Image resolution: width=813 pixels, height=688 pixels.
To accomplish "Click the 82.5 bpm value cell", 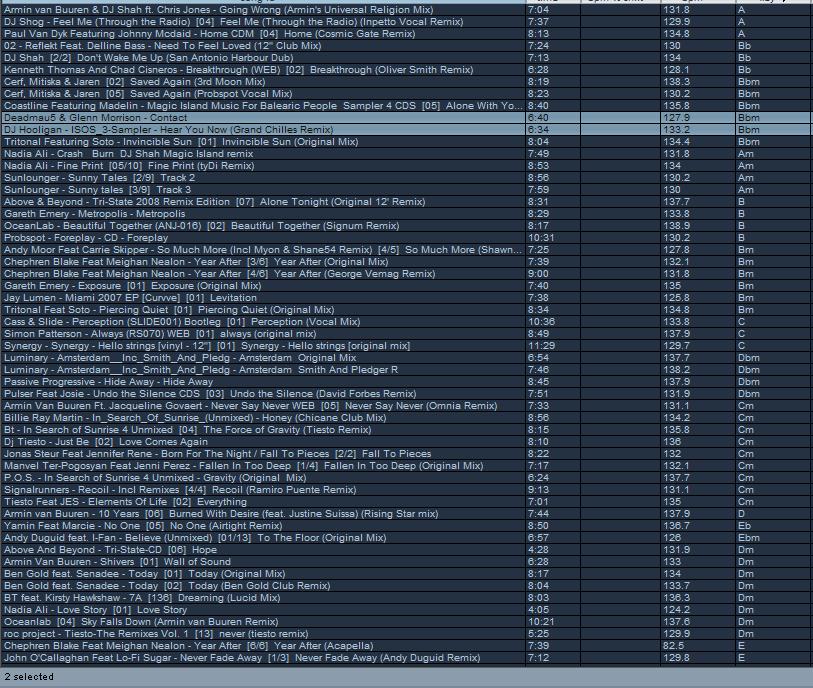I will tap(698, 645).
